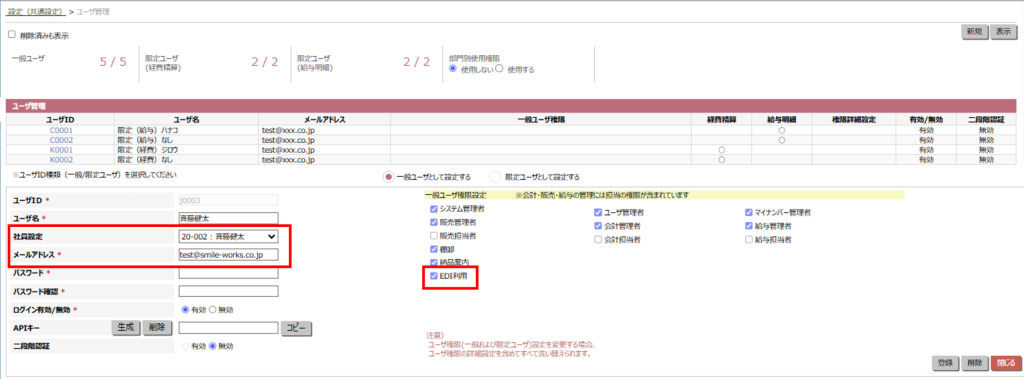Click the 経費精算 circle in row K0002

click(x=722, y=159)
